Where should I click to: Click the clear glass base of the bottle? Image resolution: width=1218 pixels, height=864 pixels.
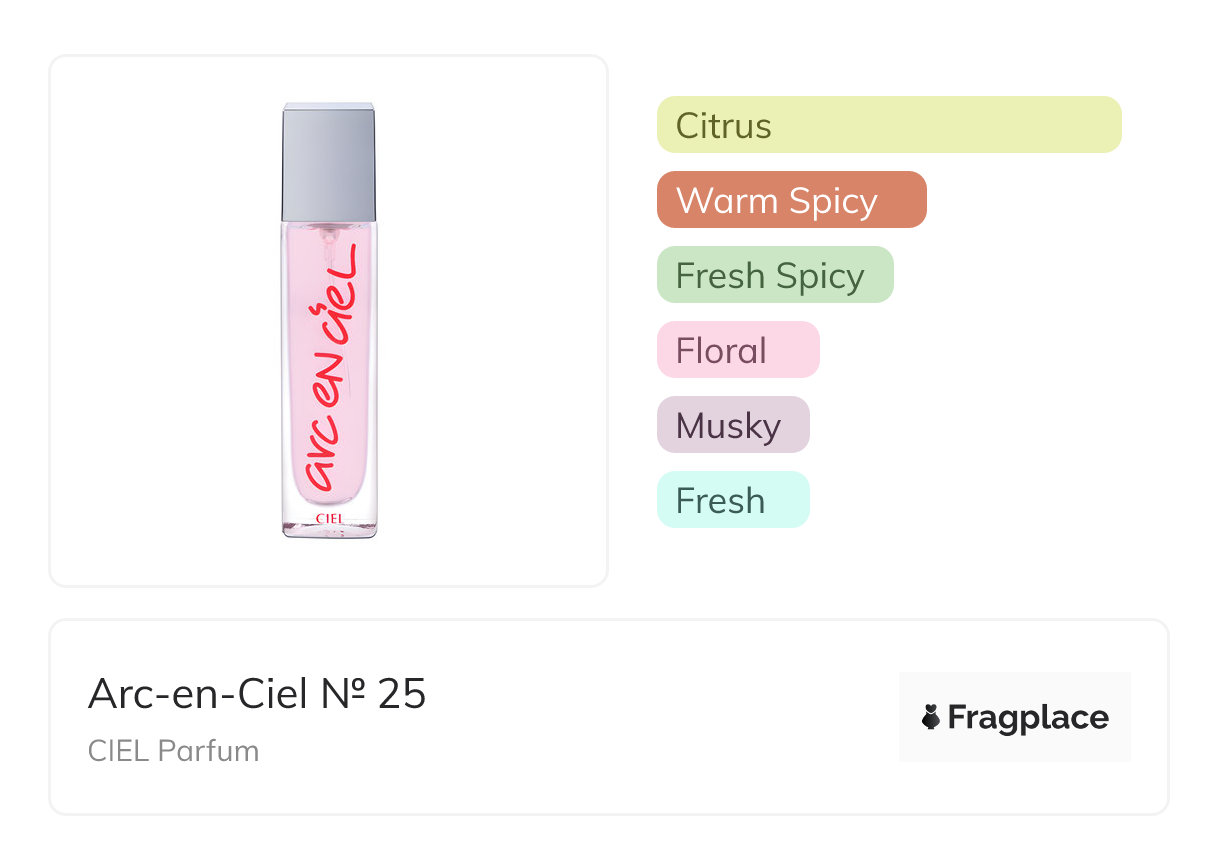(329, 529)
